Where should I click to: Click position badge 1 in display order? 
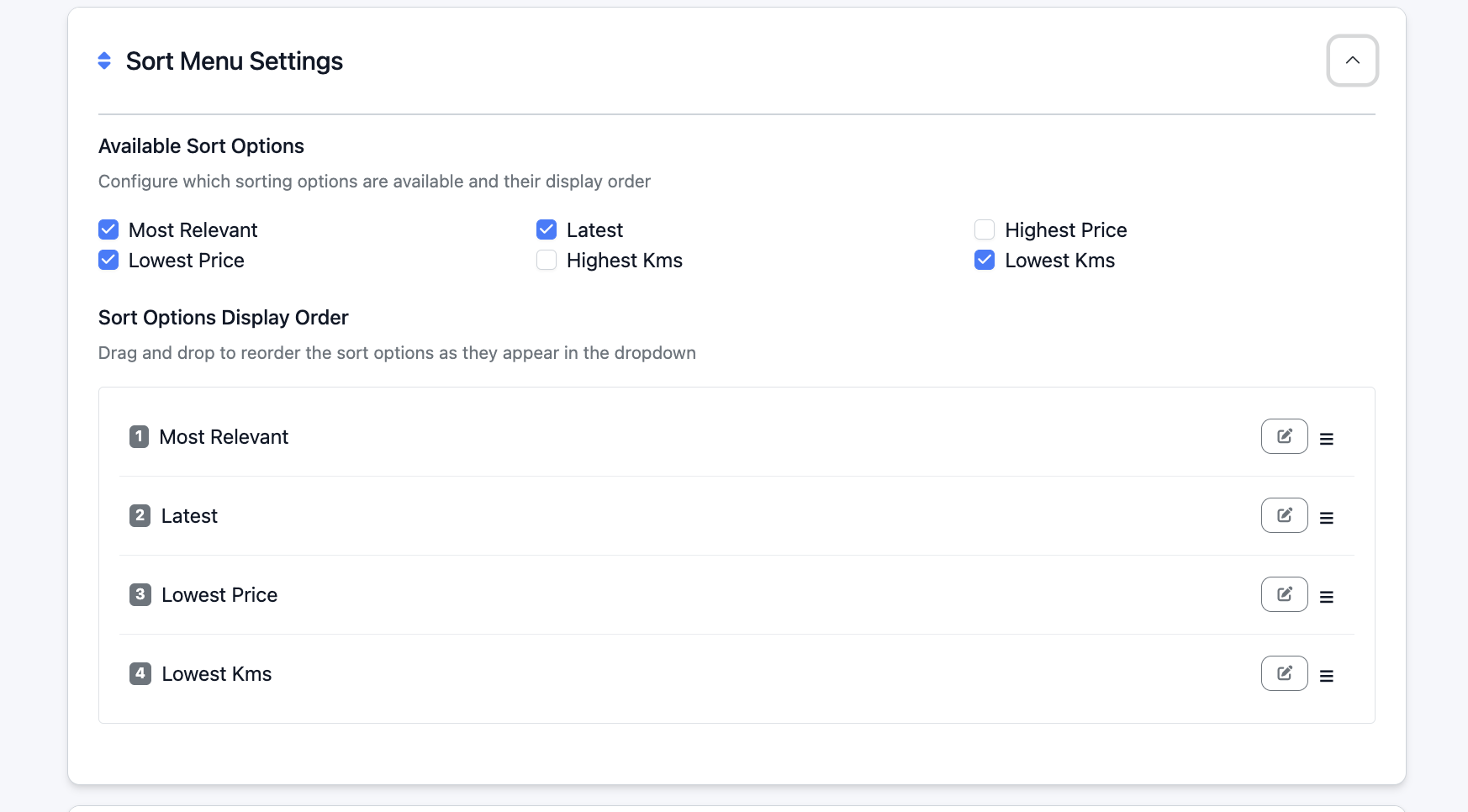click(139, 436)
